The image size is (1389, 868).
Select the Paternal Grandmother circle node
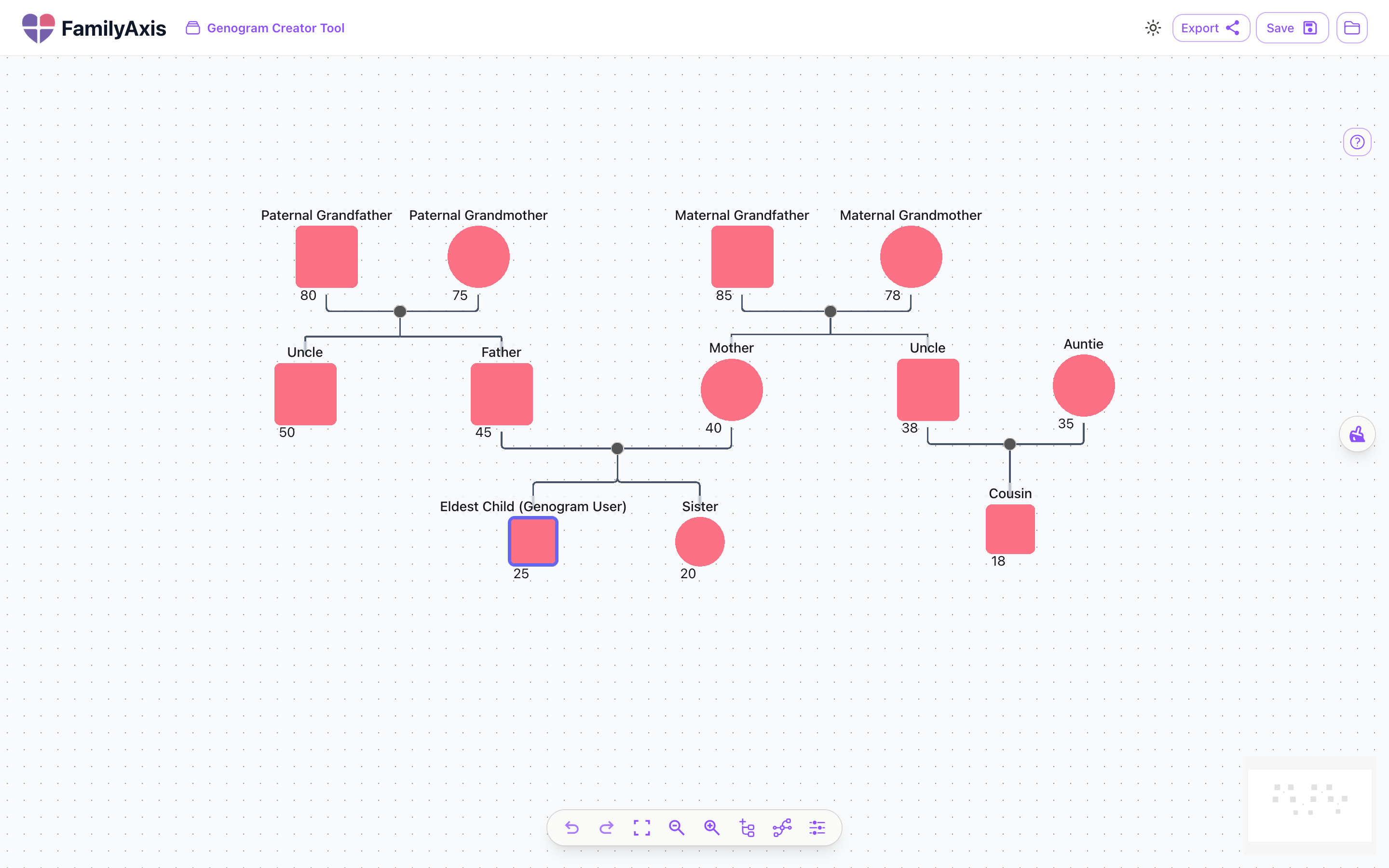(x=478, y=257)
